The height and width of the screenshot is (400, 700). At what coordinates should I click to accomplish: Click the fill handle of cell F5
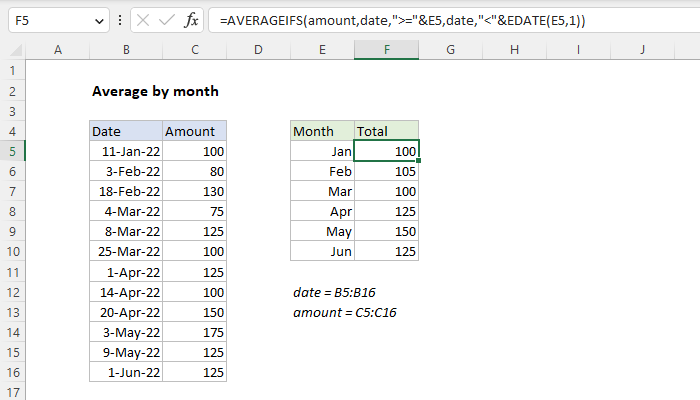419,160
